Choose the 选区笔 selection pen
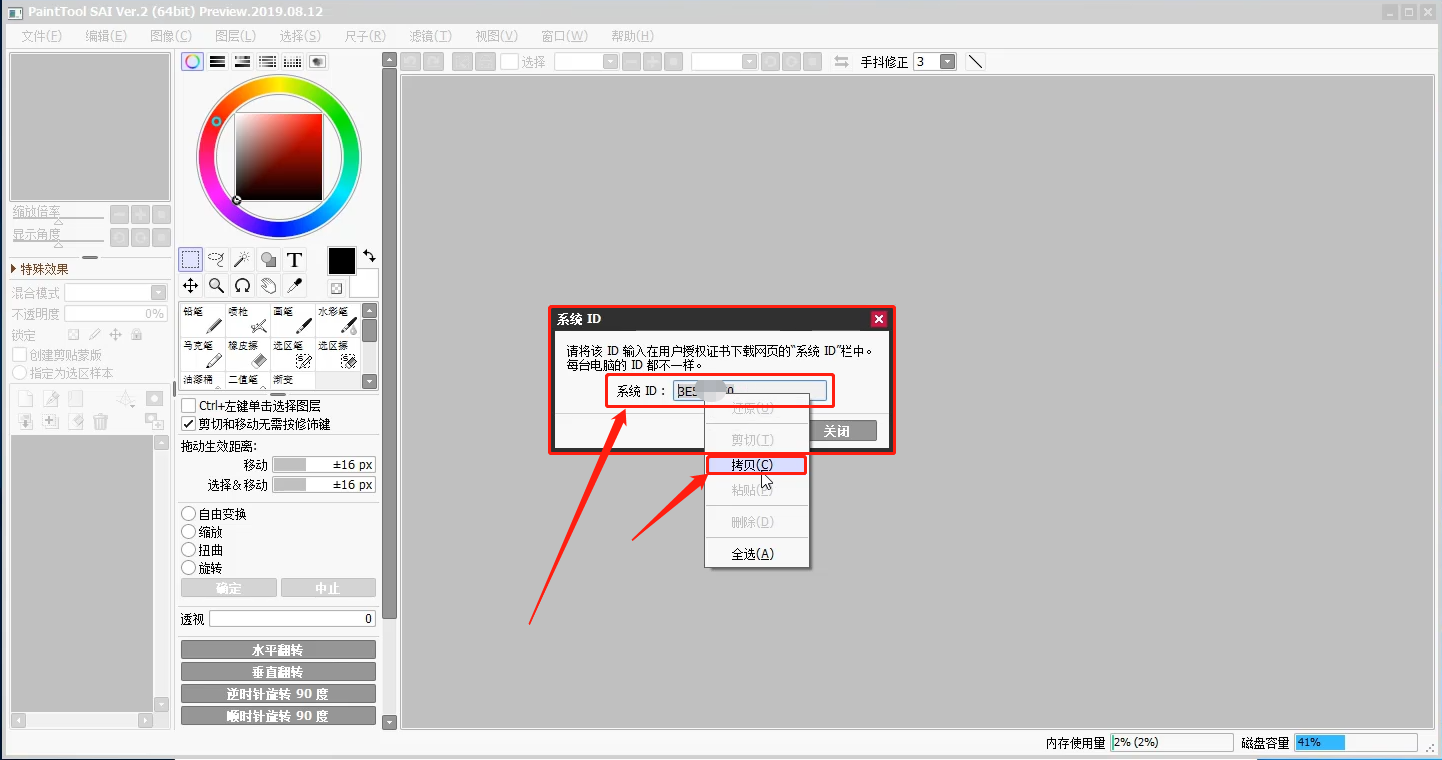The image size is (1442, 760). (293, 354)
